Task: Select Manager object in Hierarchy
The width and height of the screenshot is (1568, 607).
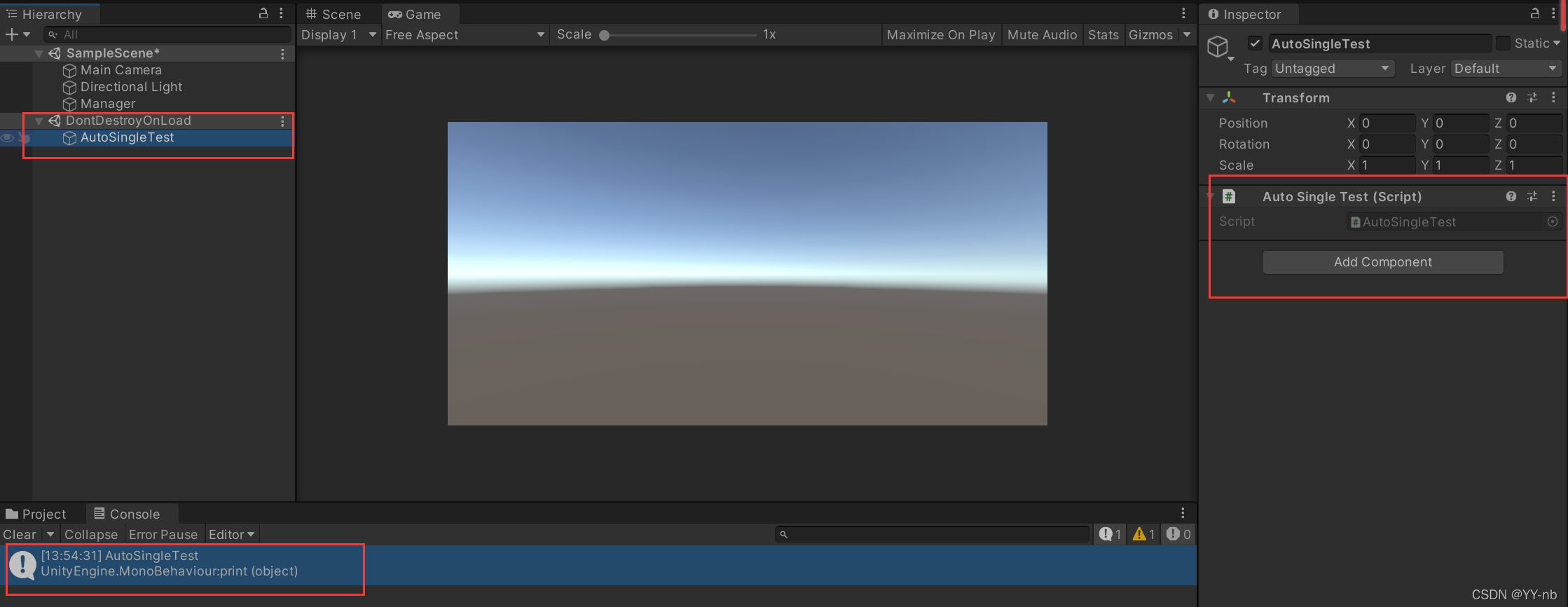Action: pyautogui.click(x=108, y=104)
